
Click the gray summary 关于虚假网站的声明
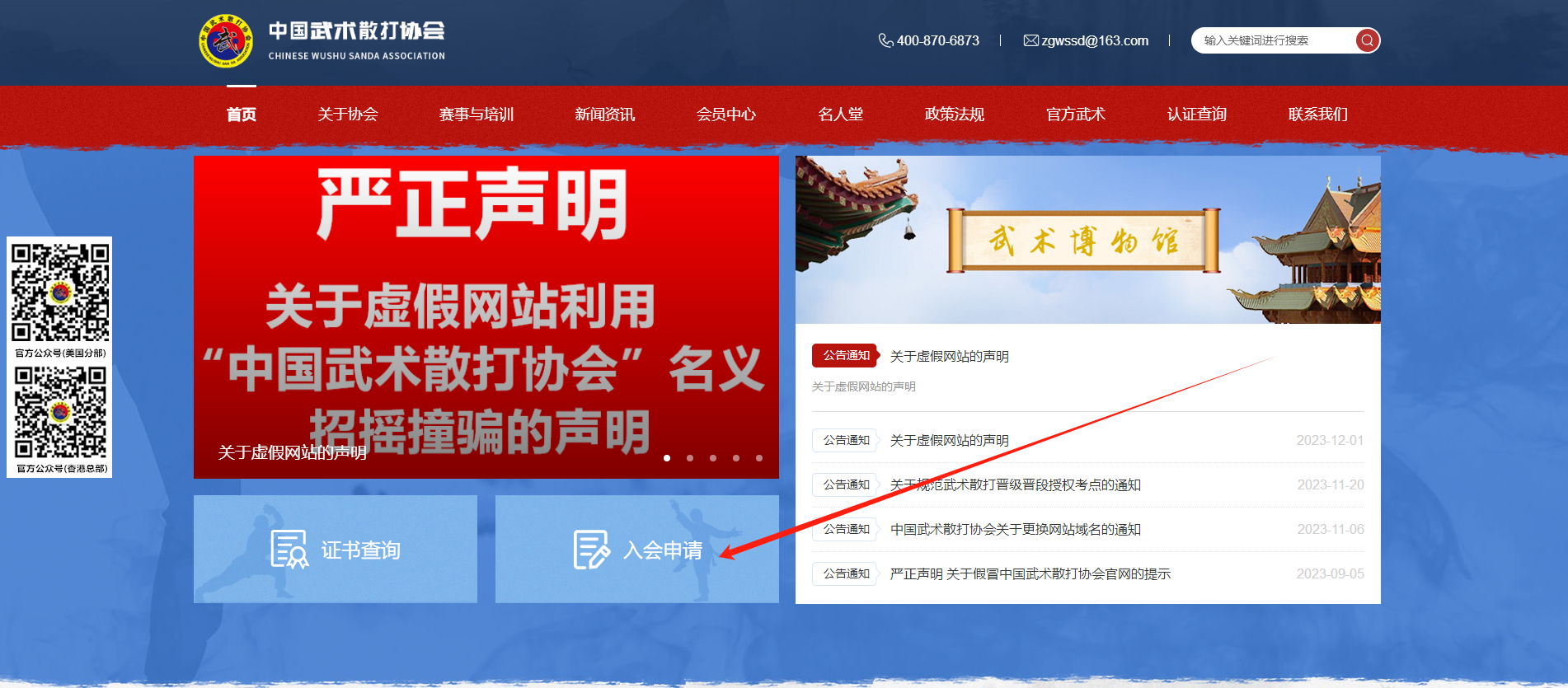pos(864,386)
